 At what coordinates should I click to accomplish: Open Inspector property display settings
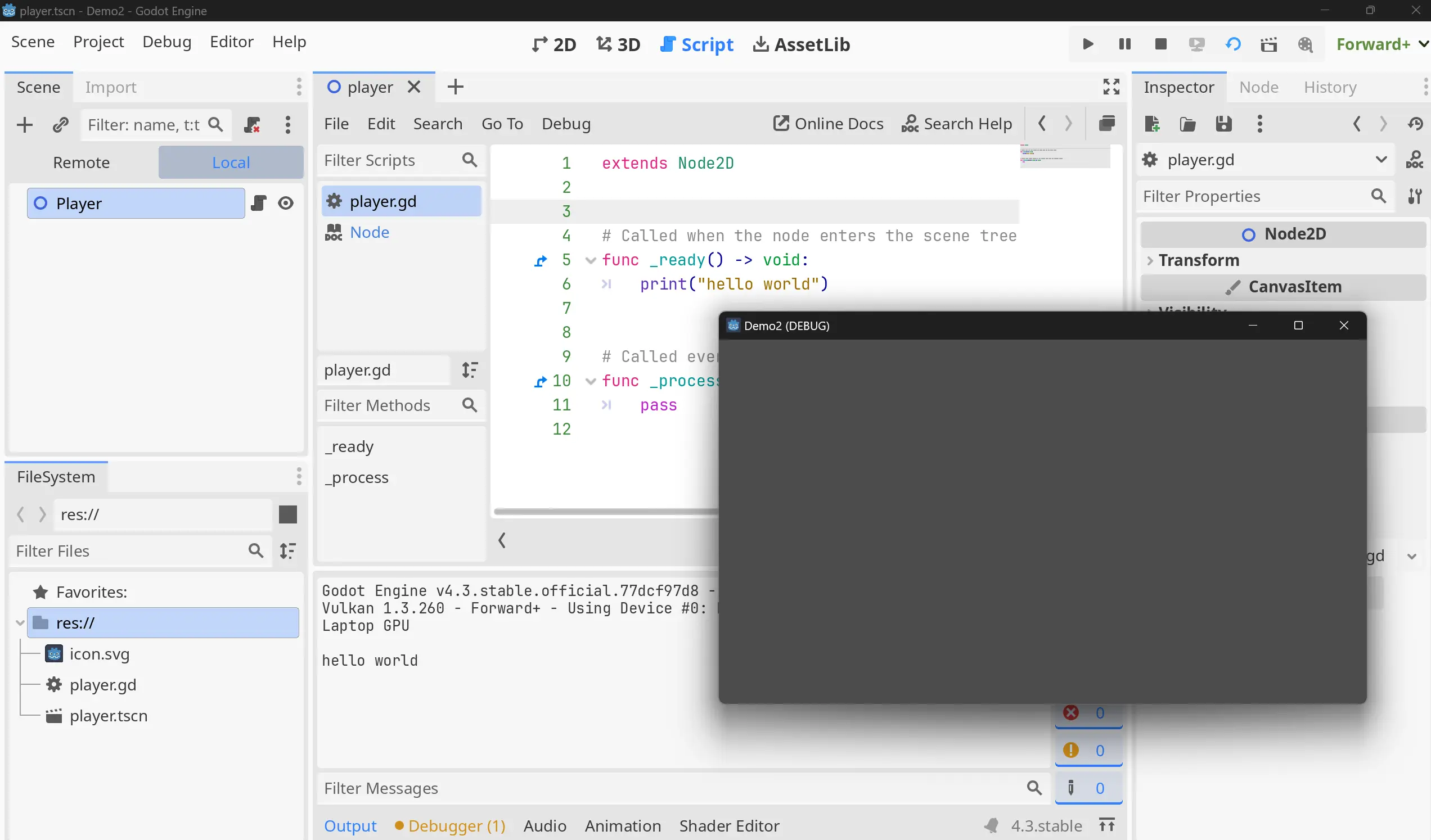coord(1414,196)
